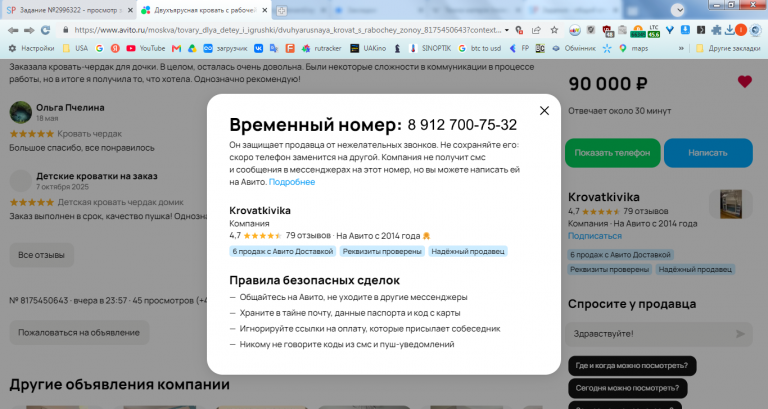
Task: Open UAKino bookmark
Action: pyautogui.click(x=368, y=48)
